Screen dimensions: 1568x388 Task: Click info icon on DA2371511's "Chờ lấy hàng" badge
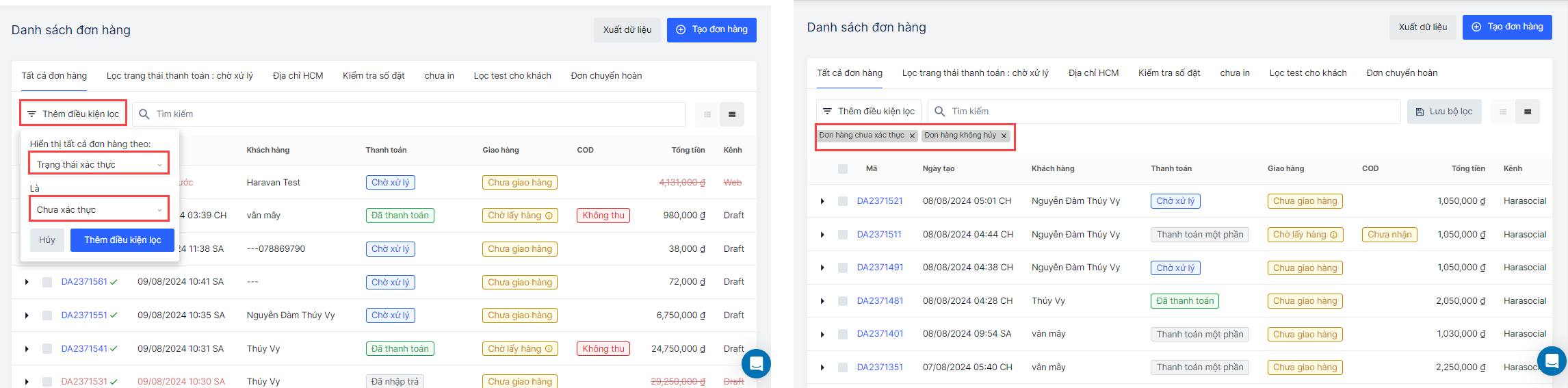(x=1333, y=235)
